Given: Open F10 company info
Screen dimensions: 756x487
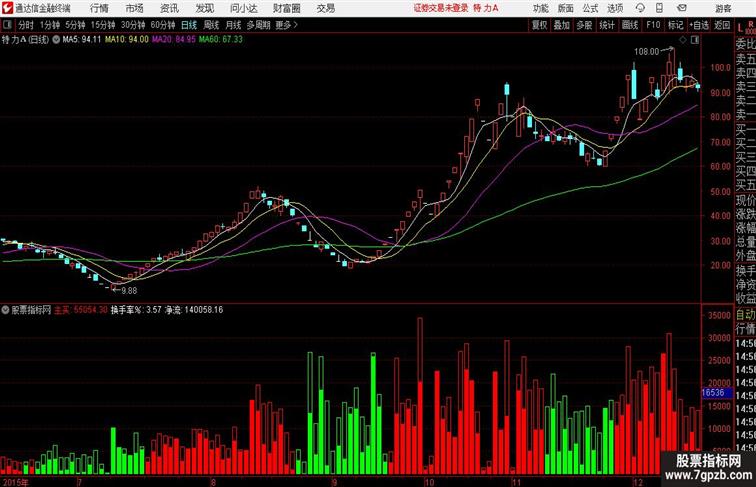Looking at the screenshot, I should [x=653, y=25].
